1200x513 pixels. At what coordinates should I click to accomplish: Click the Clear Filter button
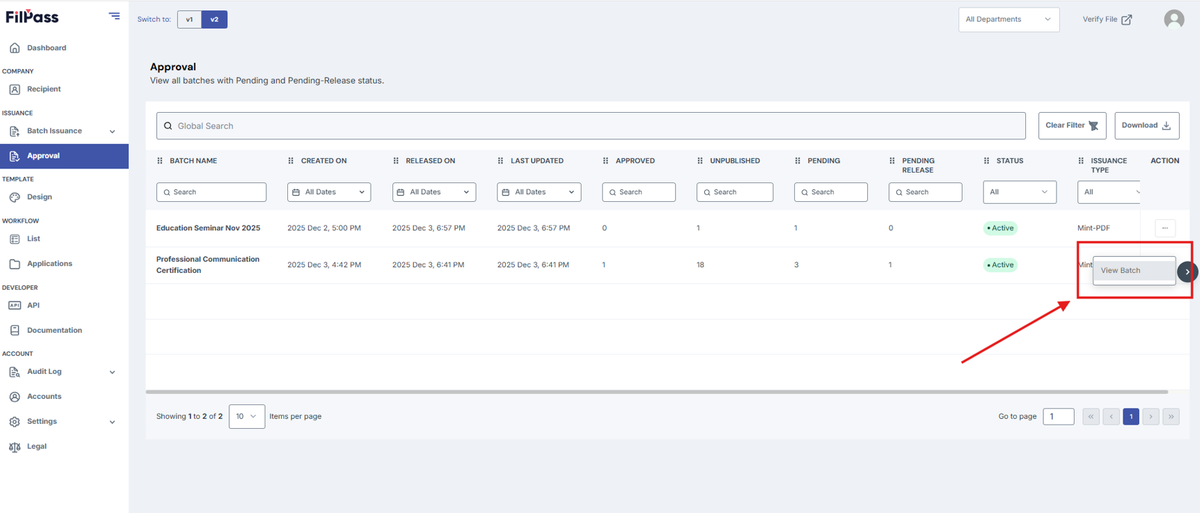(x=1072, y=126)
